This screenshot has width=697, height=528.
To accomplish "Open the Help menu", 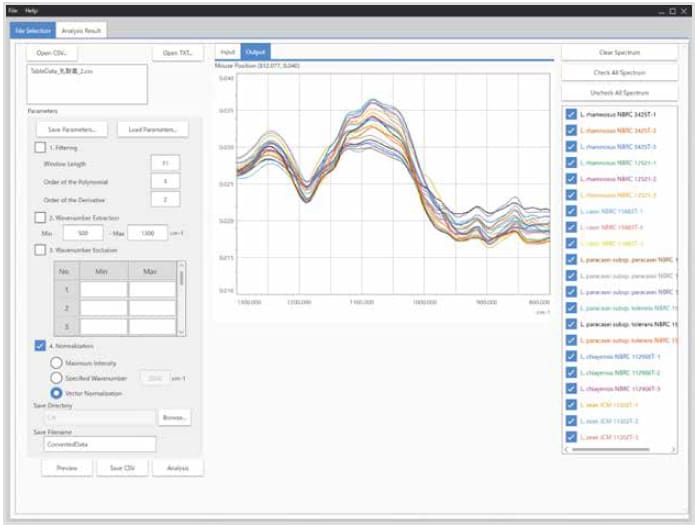I will (x=31, y=11).
